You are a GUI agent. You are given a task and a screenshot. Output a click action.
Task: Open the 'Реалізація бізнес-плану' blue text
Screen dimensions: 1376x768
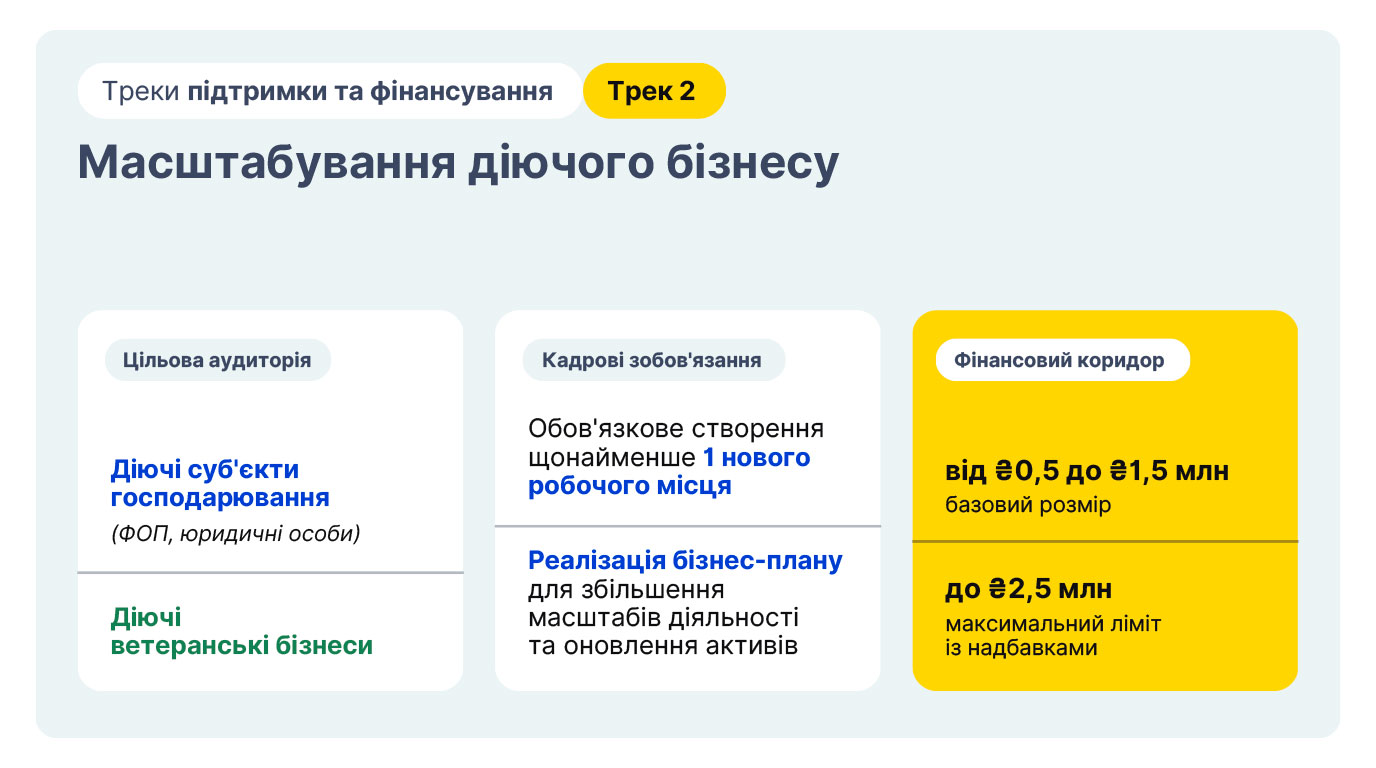[x=685, y=560]
